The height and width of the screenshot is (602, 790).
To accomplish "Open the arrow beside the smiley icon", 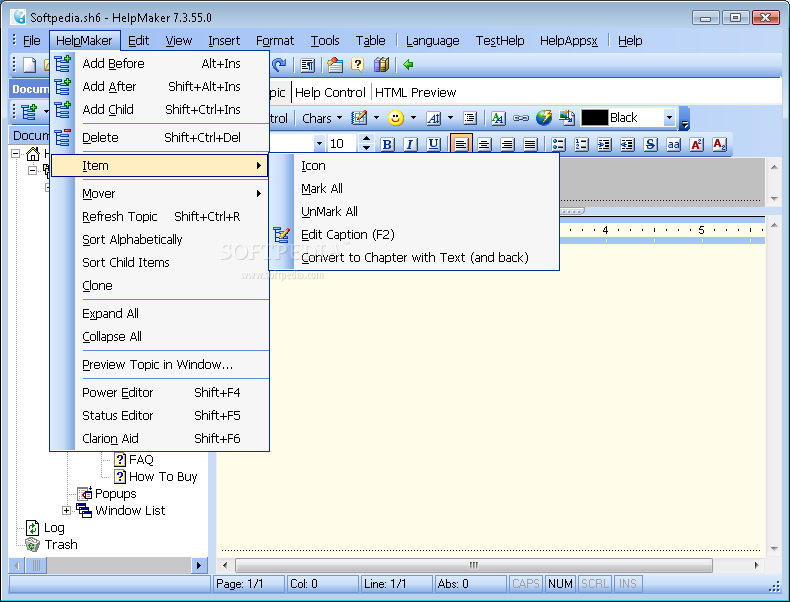I will 413,118.
